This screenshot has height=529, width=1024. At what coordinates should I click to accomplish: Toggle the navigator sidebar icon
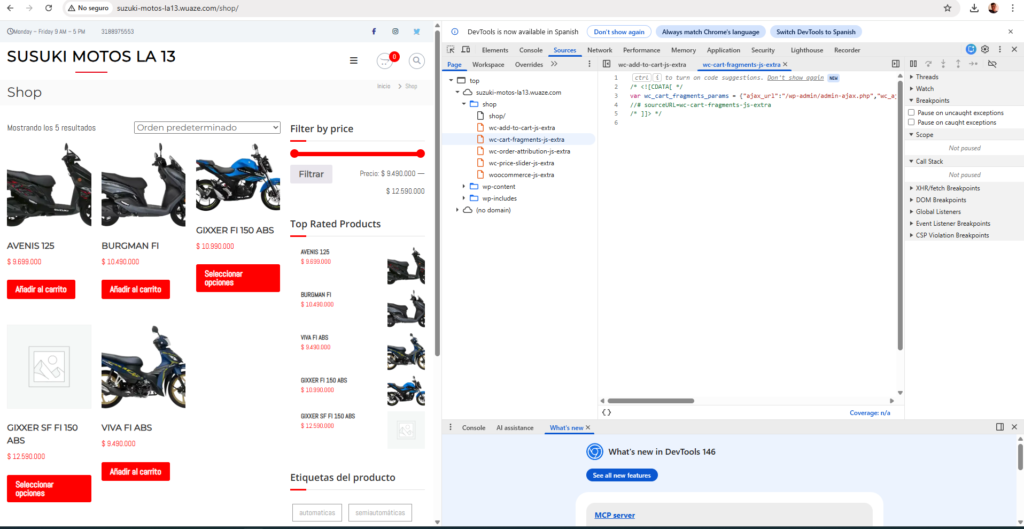(607, 64)
